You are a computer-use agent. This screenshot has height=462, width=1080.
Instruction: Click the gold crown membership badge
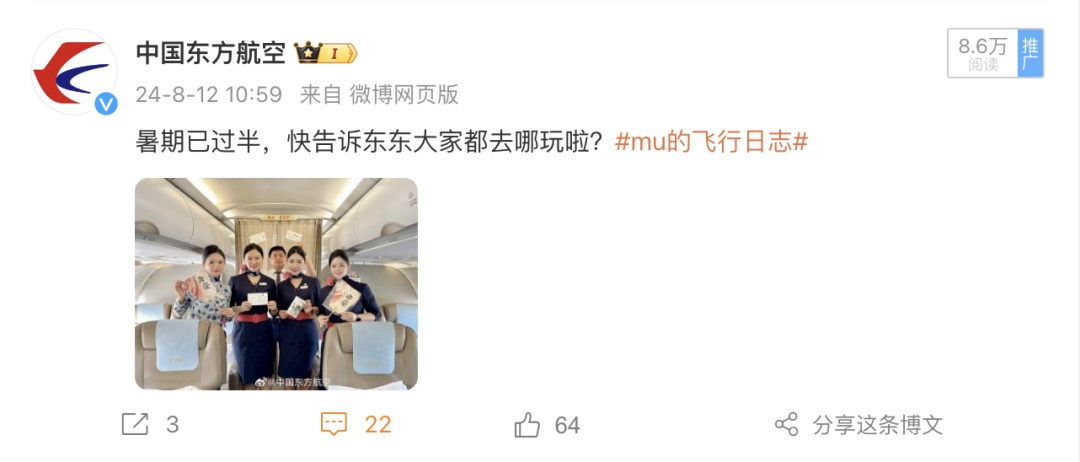tap(326, 53)
